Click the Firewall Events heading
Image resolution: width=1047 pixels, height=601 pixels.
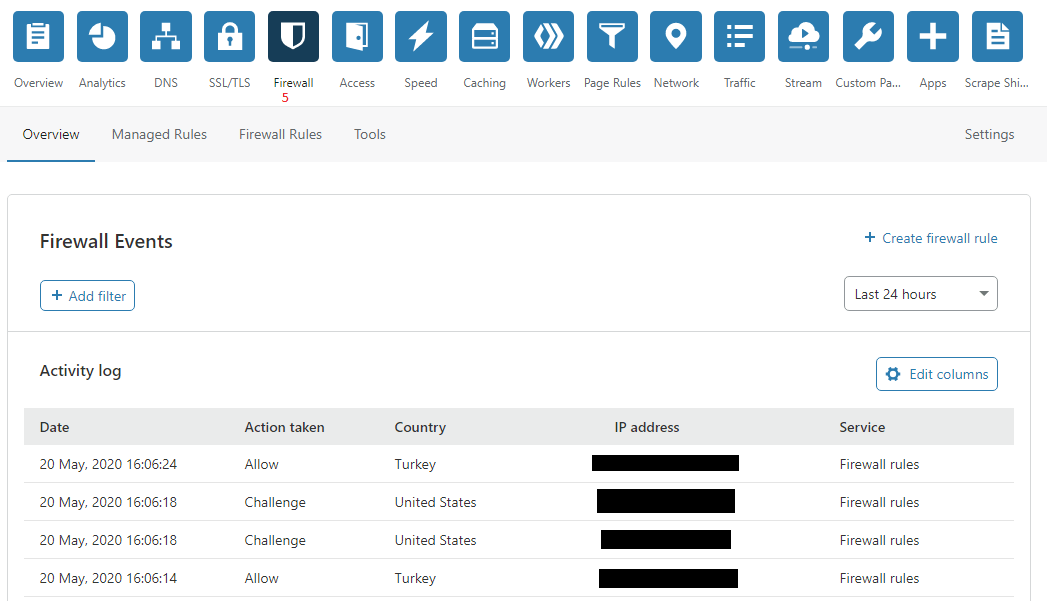[x=106, y=241]
